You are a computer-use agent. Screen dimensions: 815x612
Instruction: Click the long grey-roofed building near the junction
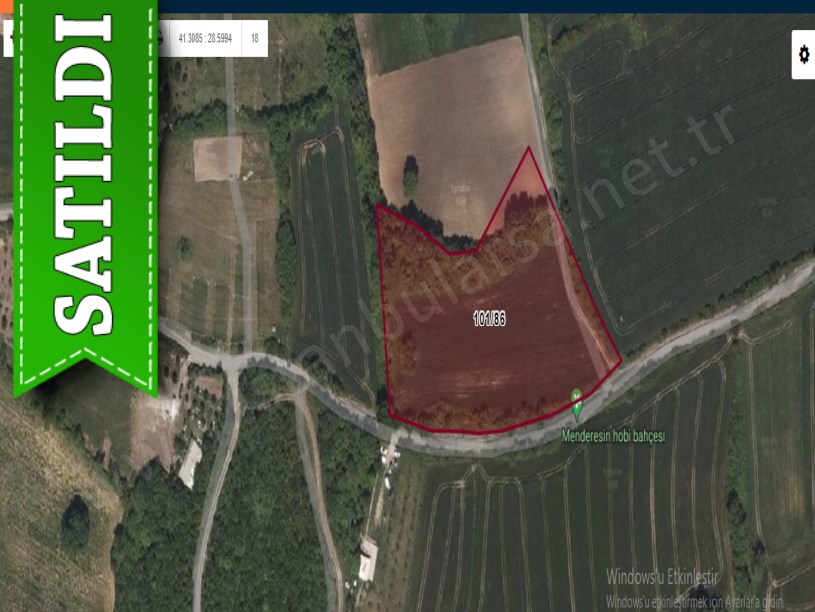click(x=191, y=463)
